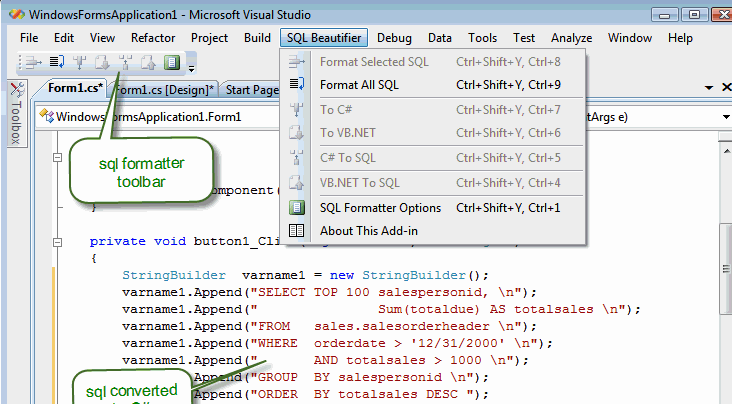Click "private void button1_Cli" method signature
Viewport: 732px width, 404px height.
[x=185, y=241]
